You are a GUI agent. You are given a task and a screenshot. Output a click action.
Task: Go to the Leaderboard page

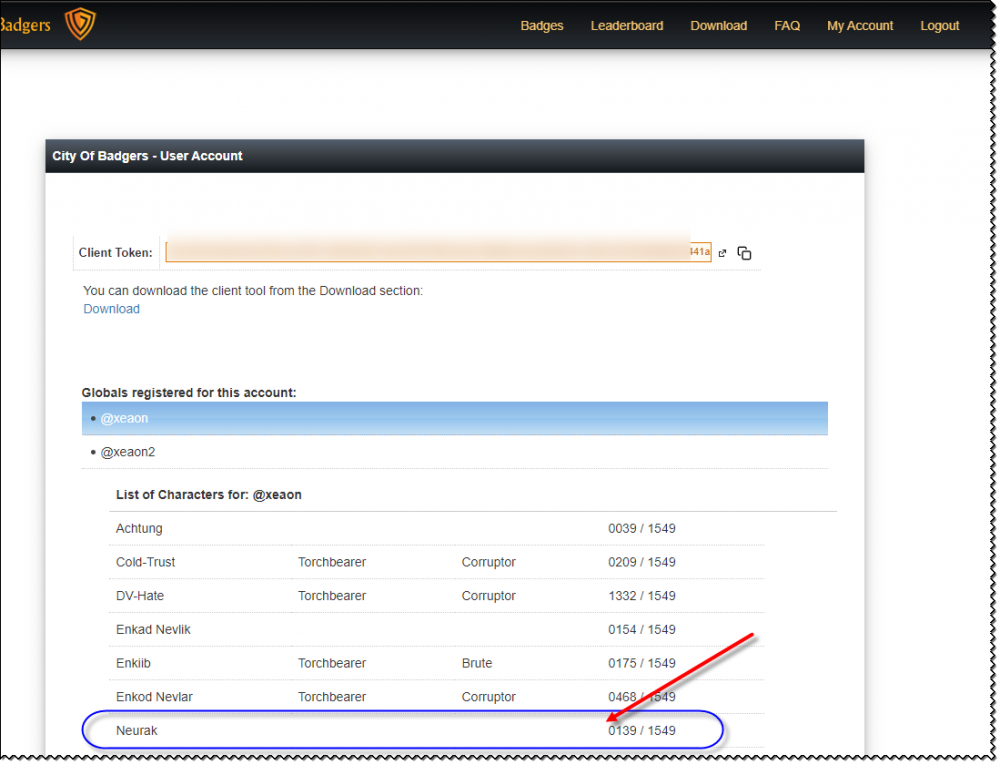(627, 26)
